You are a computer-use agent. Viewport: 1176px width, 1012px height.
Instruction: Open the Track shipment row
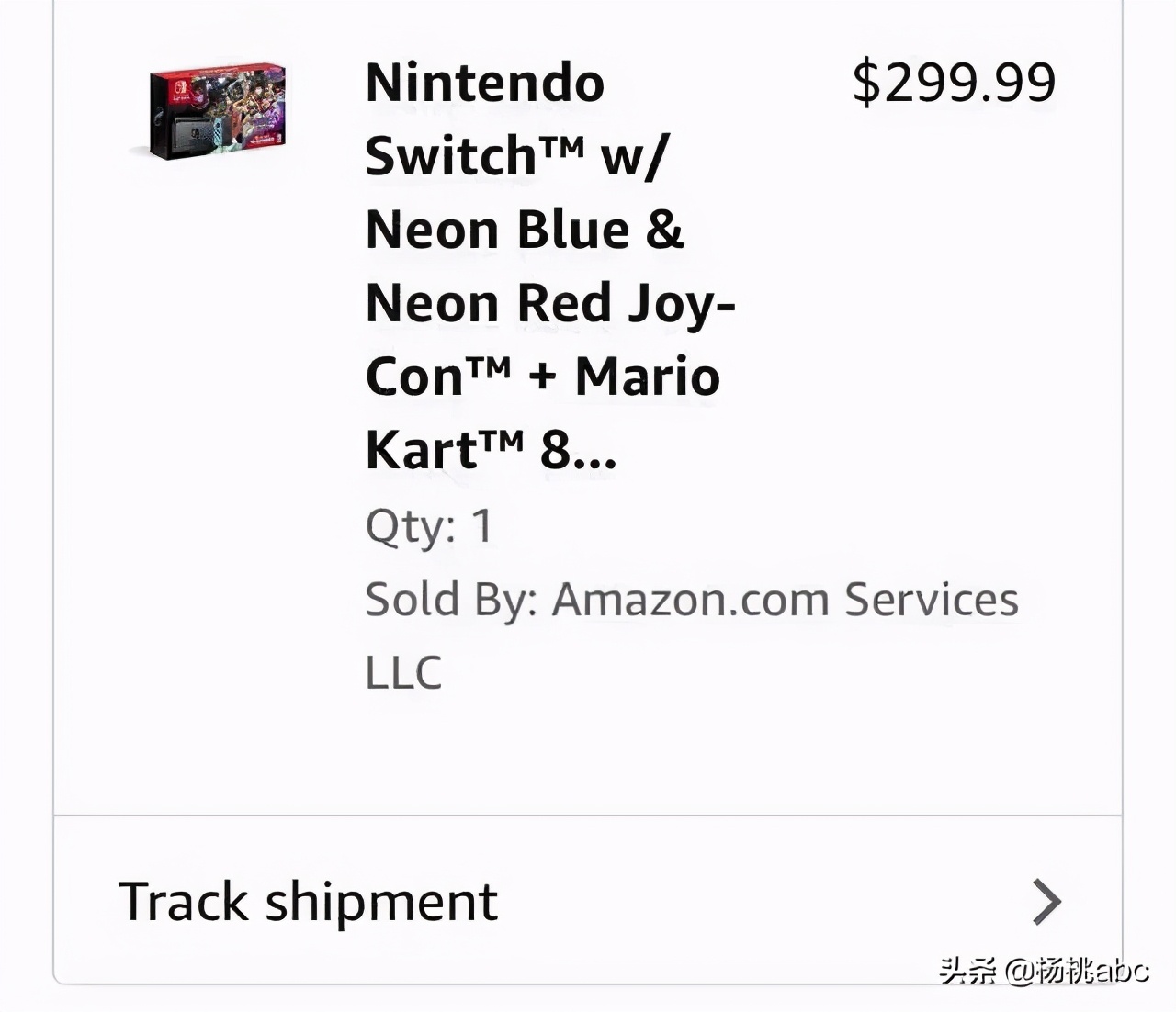click(588, 901)
